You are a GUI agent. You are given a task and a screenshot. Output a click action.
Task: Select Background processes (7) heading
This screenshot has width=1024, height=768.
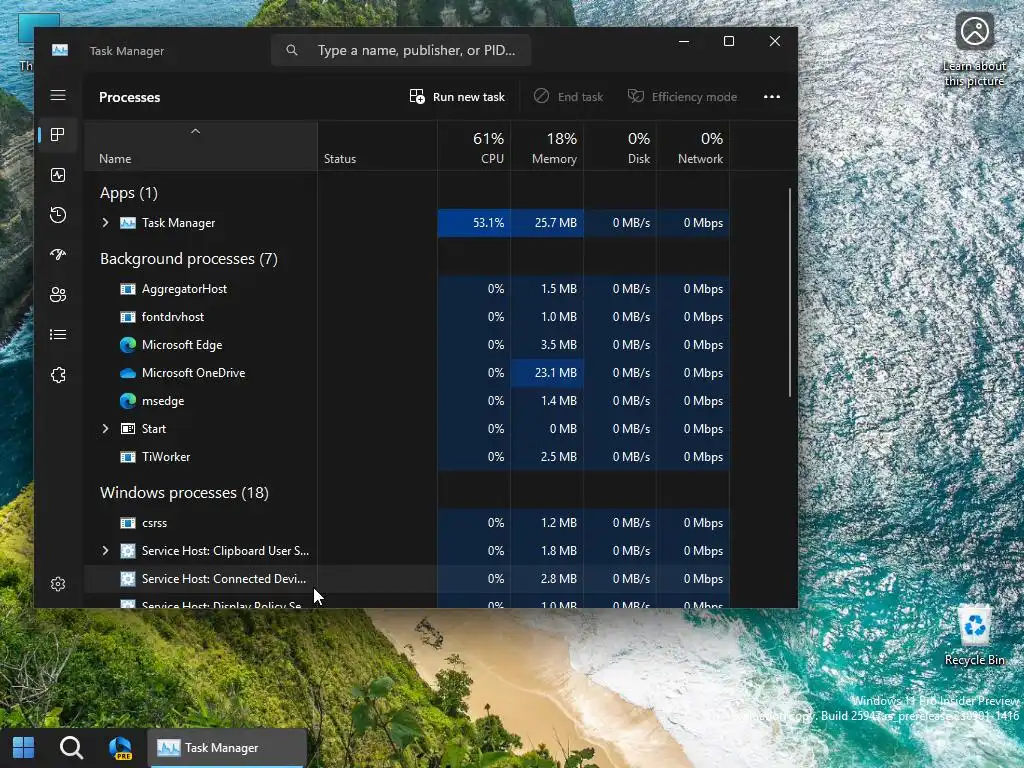click(x=189, y=259)
